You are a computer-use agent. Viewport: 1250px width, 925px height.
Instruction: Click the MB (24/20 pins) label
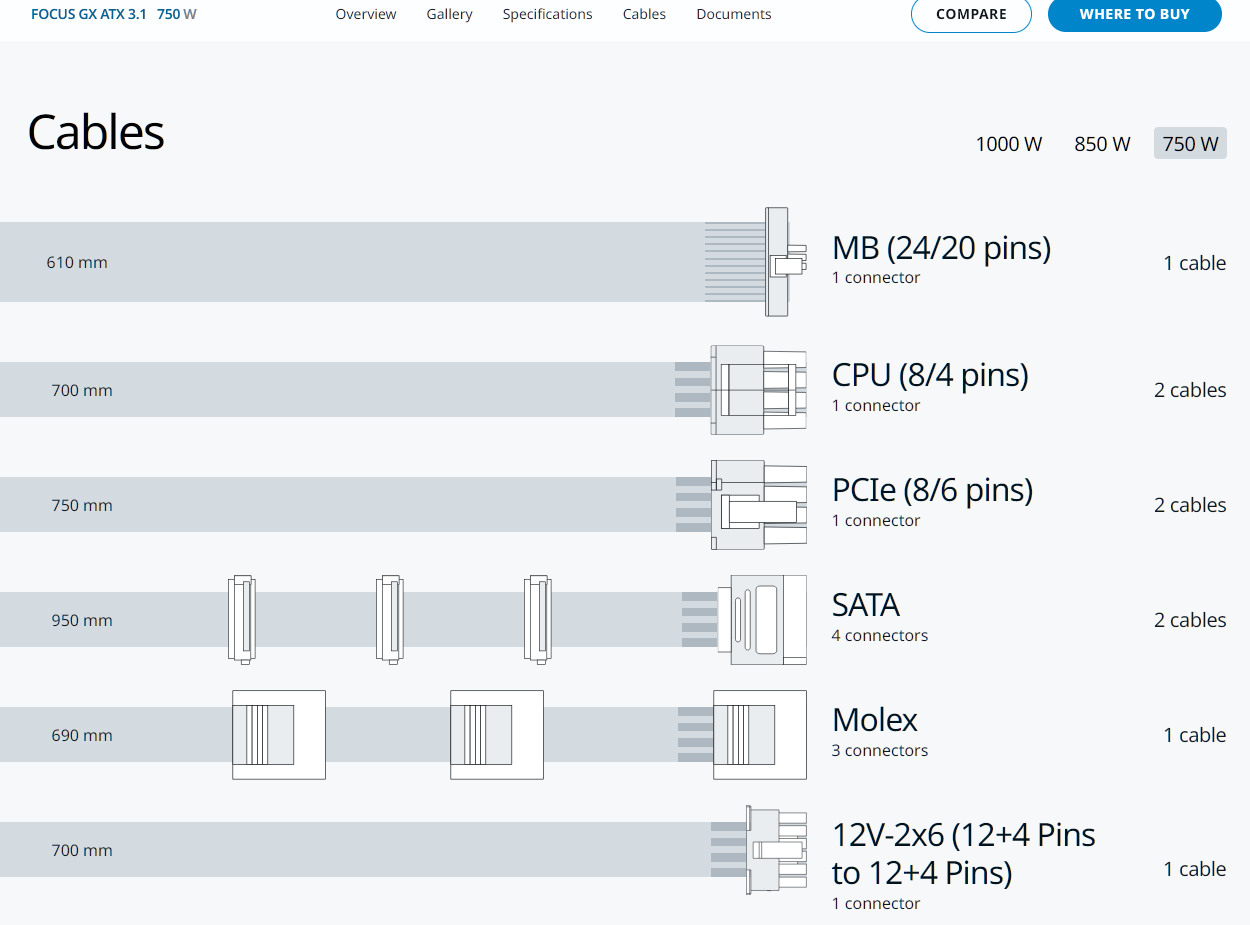(941, 247)
